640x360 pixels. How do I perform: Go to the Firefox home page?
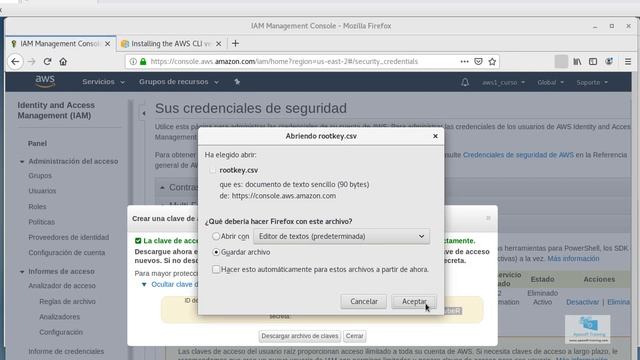63,62
